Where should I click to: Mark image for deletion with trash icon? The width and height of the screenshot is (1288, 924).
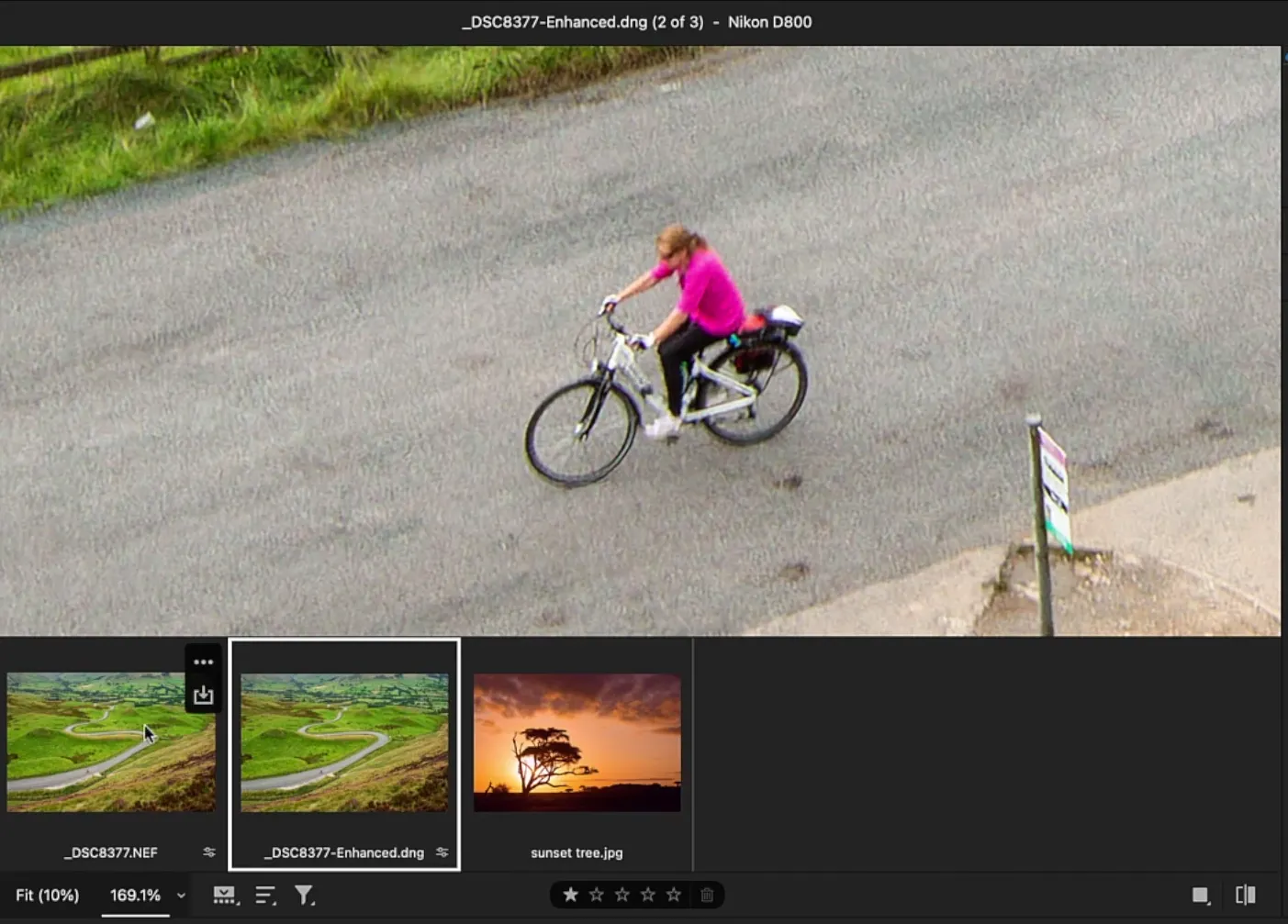tap(707, 895)
